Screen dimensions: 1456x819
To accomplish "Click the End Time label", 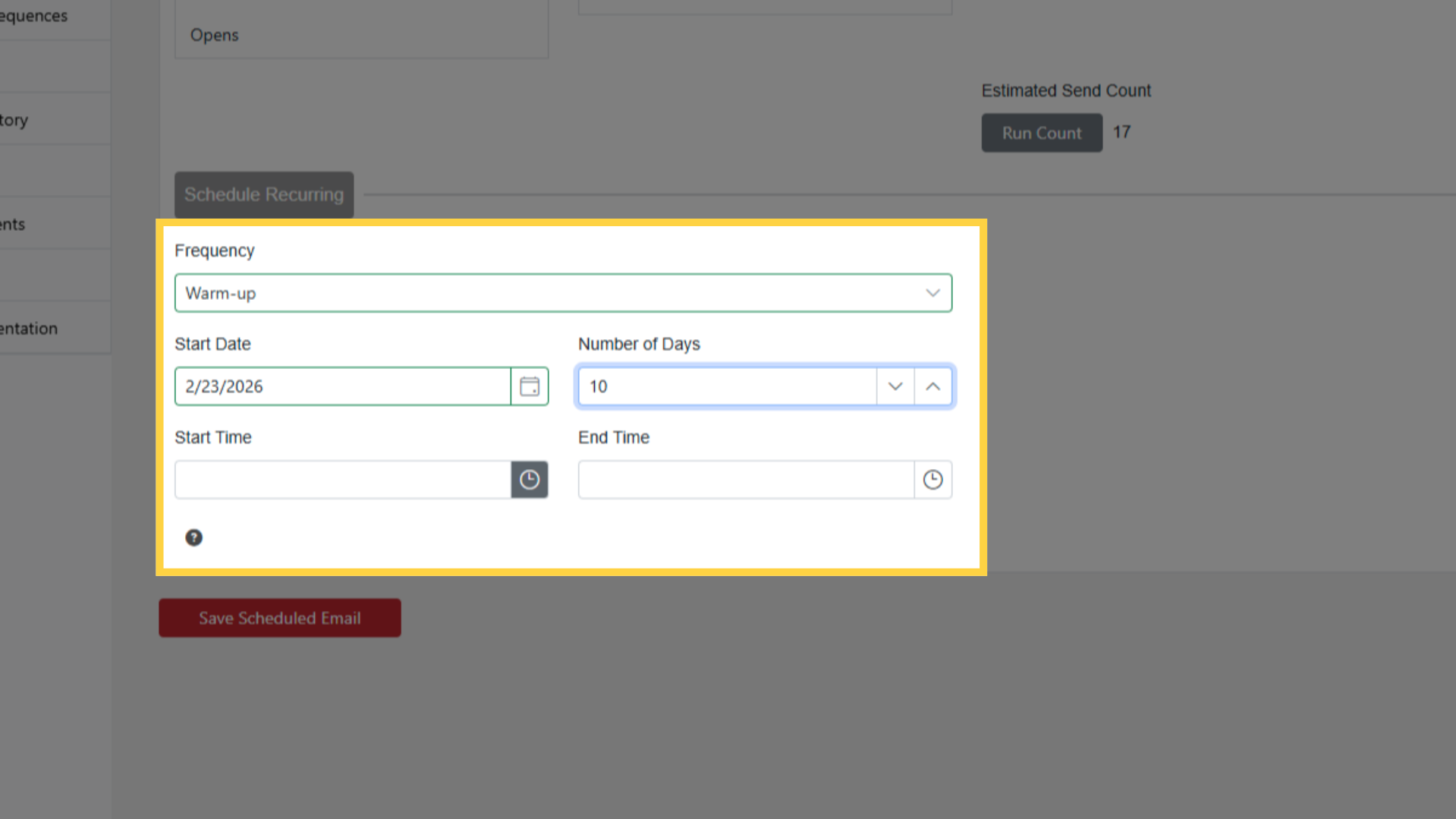I will point(614,437).
